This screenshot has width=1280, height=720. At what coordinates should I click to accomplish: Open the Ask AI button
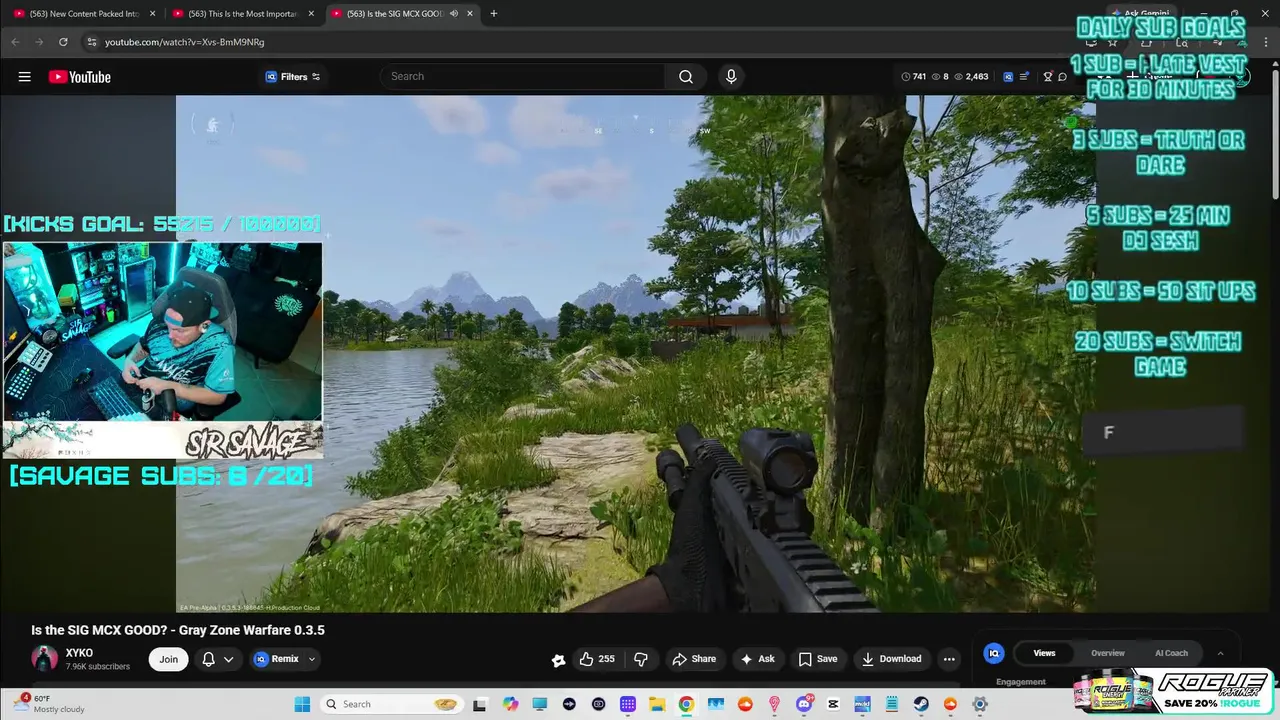(757, 659)
